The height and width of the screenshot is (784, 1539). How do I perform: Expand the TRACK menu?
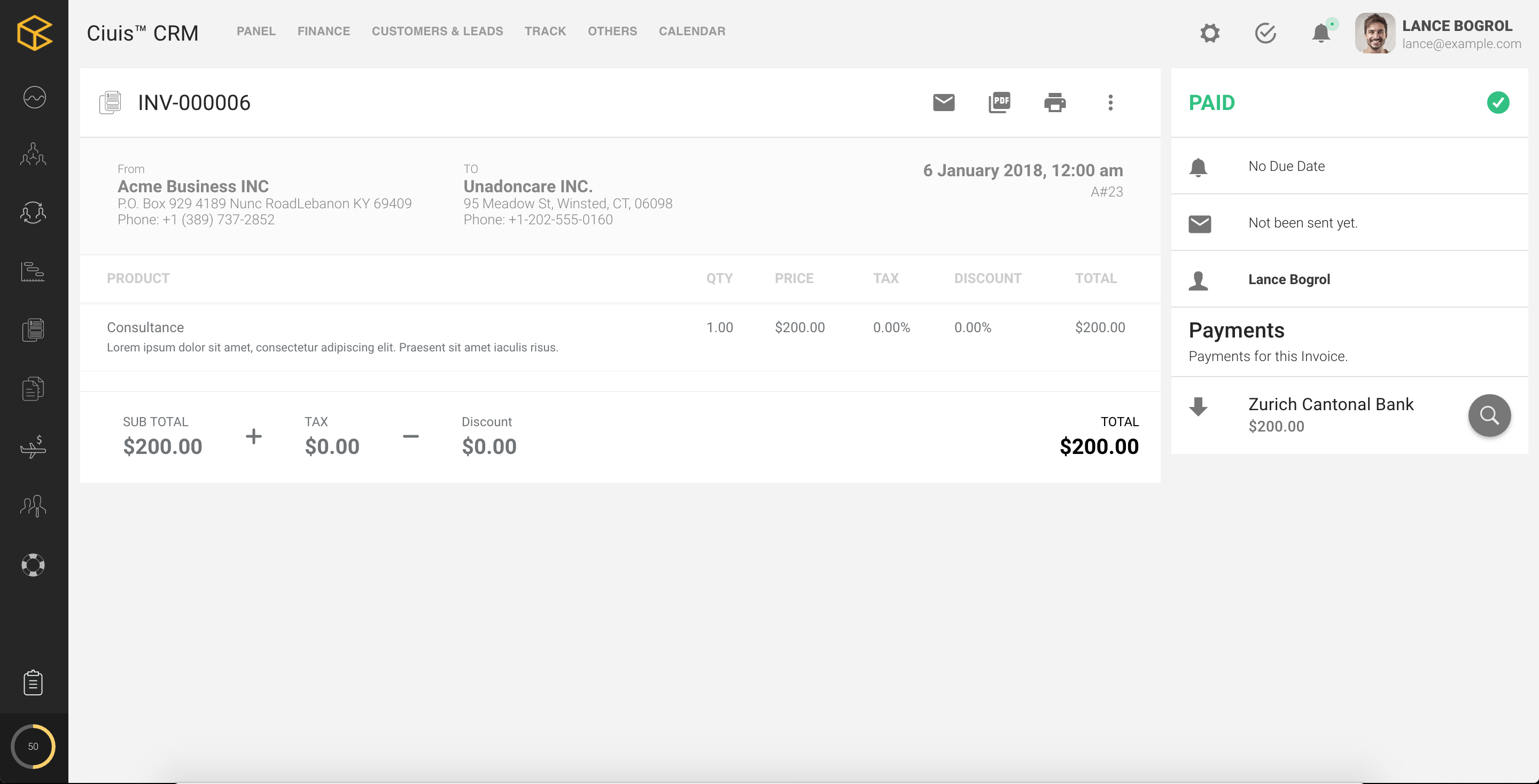545,31
